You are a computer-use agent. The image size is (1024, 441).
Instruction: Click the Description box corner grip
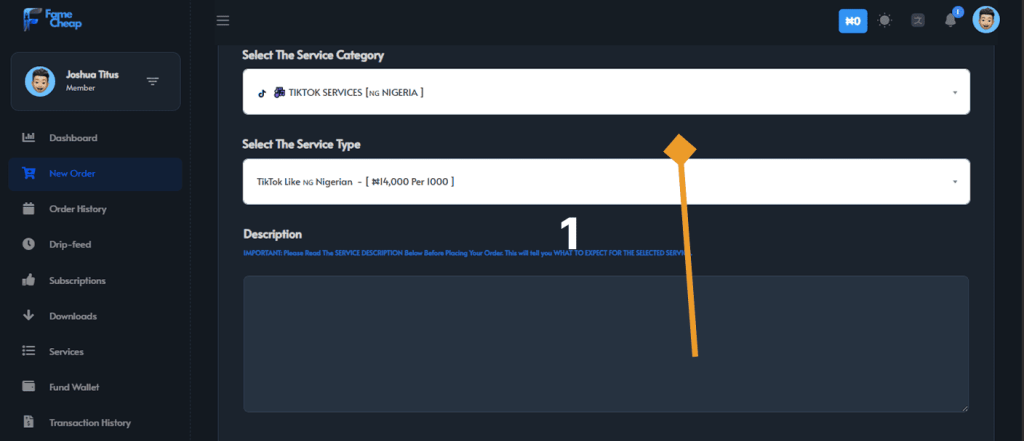(x=964, y=408)
